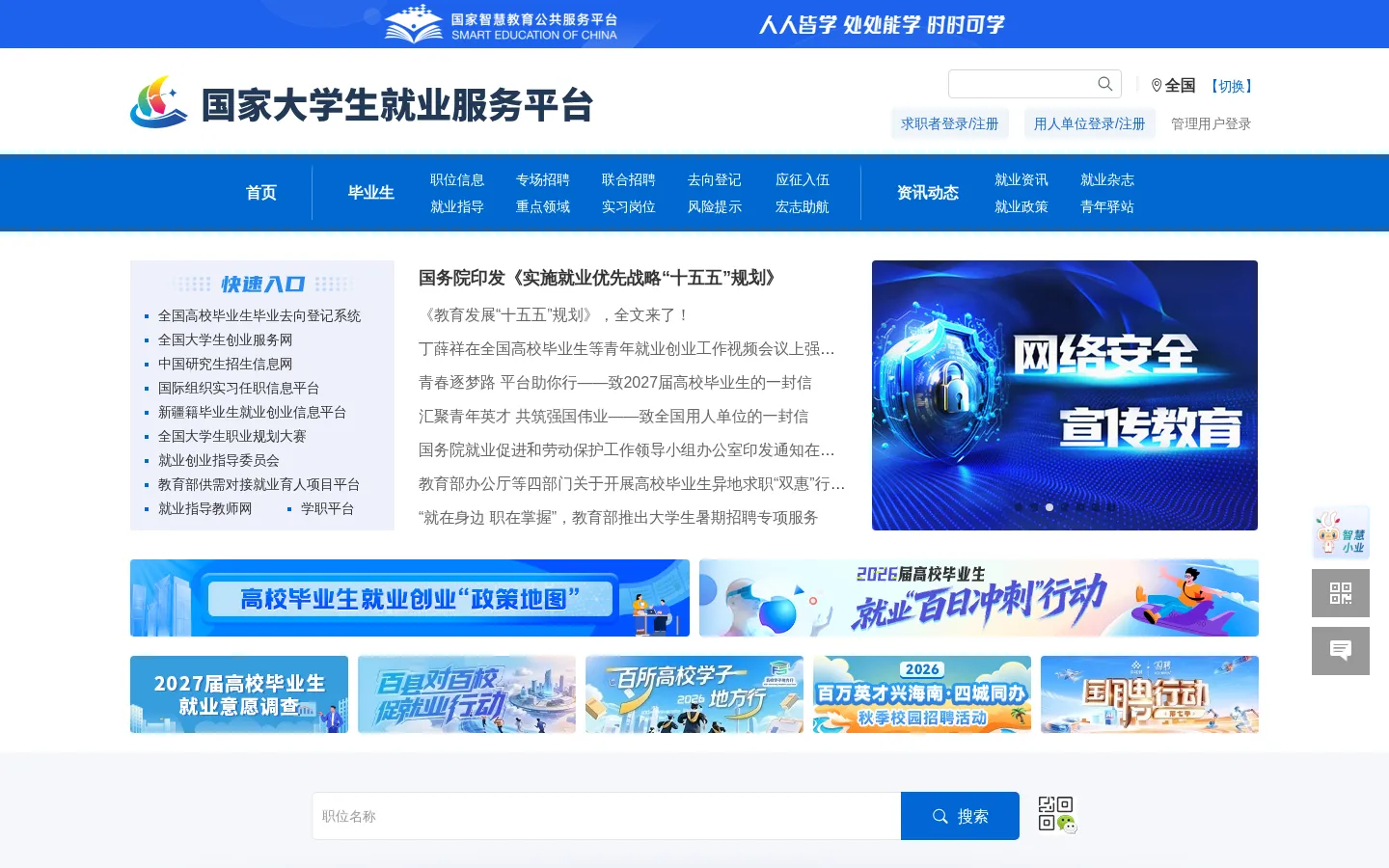The image size is (1389, 868).
Task: Open headline 国务院印发《实施就业优先战略“十五五”规划》
Action: pyautogui.click(x=598, y=278)
